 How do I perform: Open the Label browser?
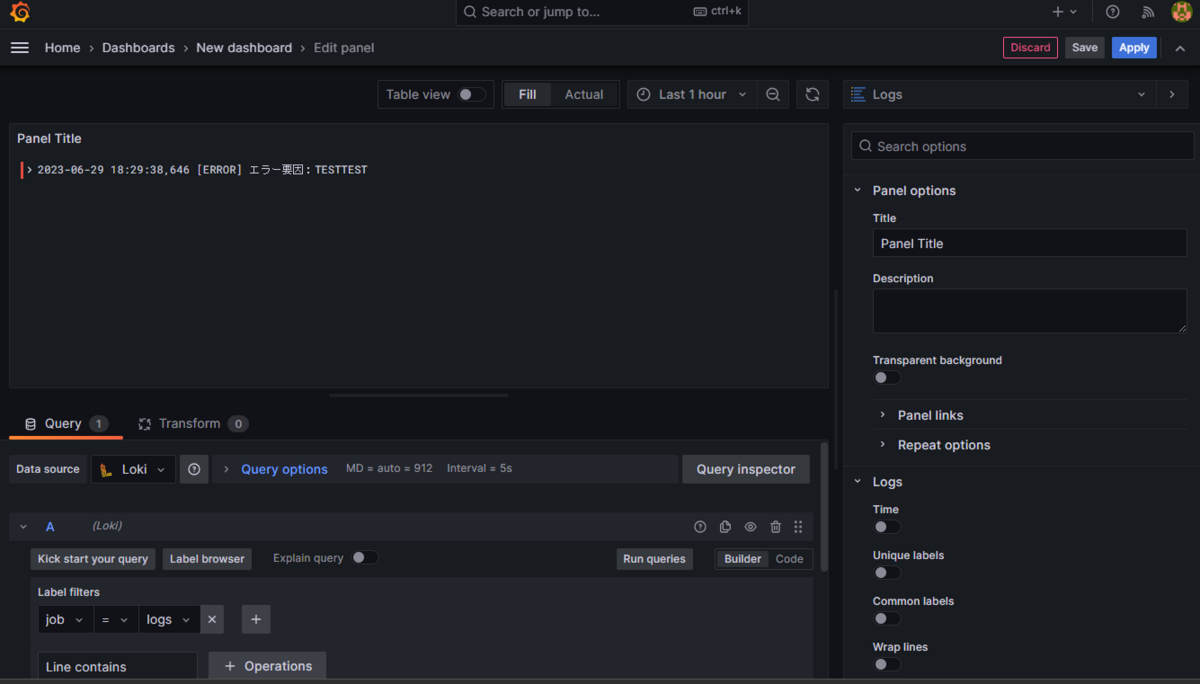207,559
